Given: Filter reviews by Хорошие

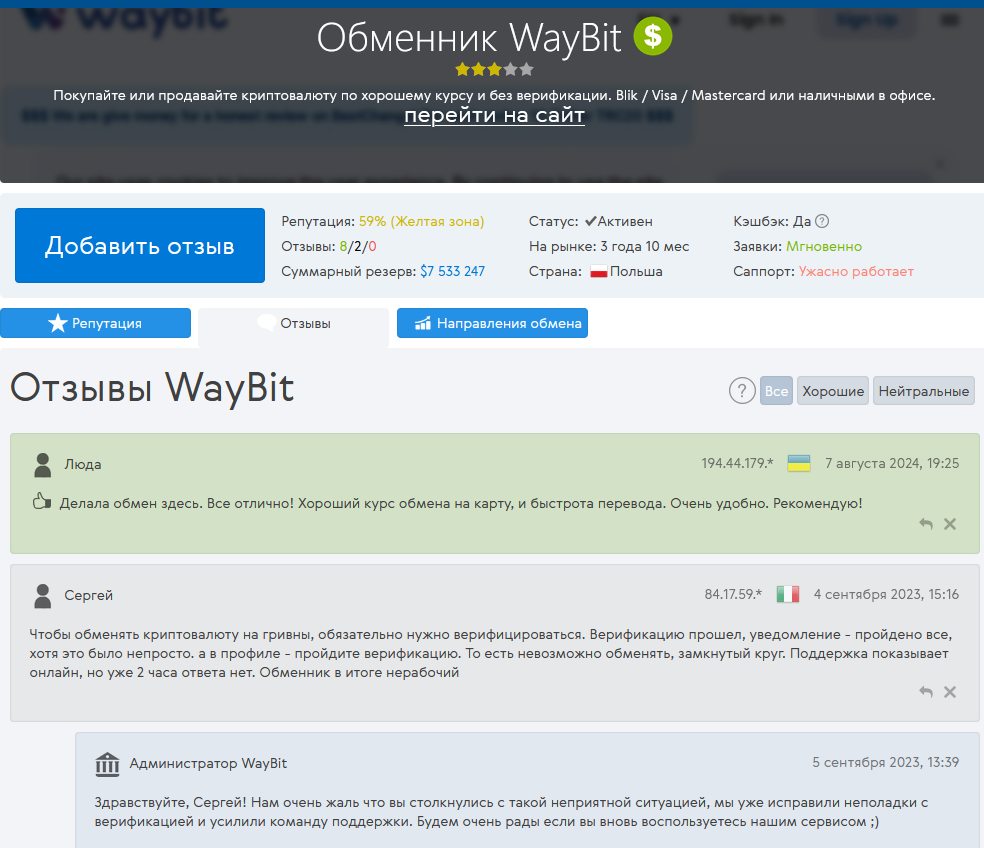Looking at the screenshot, I should click(x=833, y=391).
